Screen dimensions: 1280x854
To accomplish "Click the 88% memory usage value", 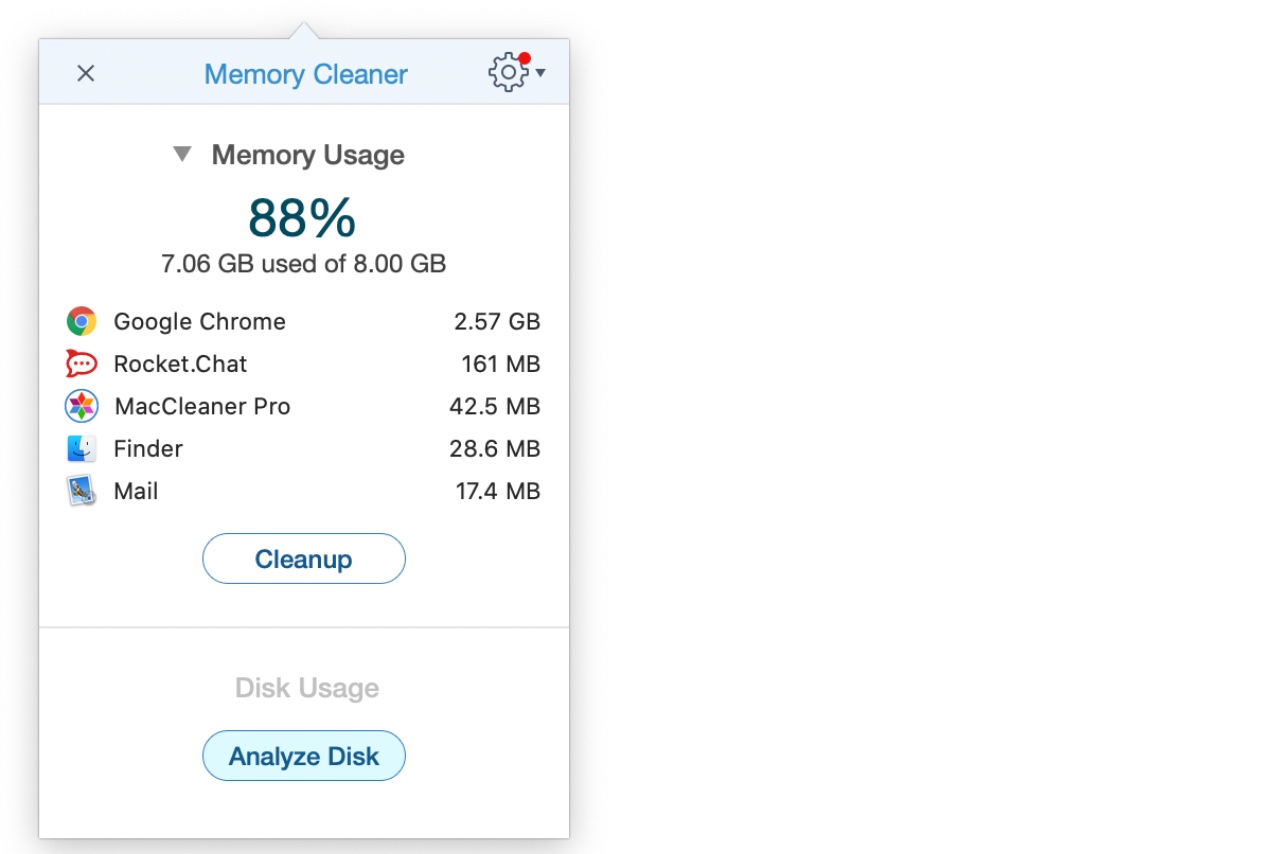I will point(302,217).
